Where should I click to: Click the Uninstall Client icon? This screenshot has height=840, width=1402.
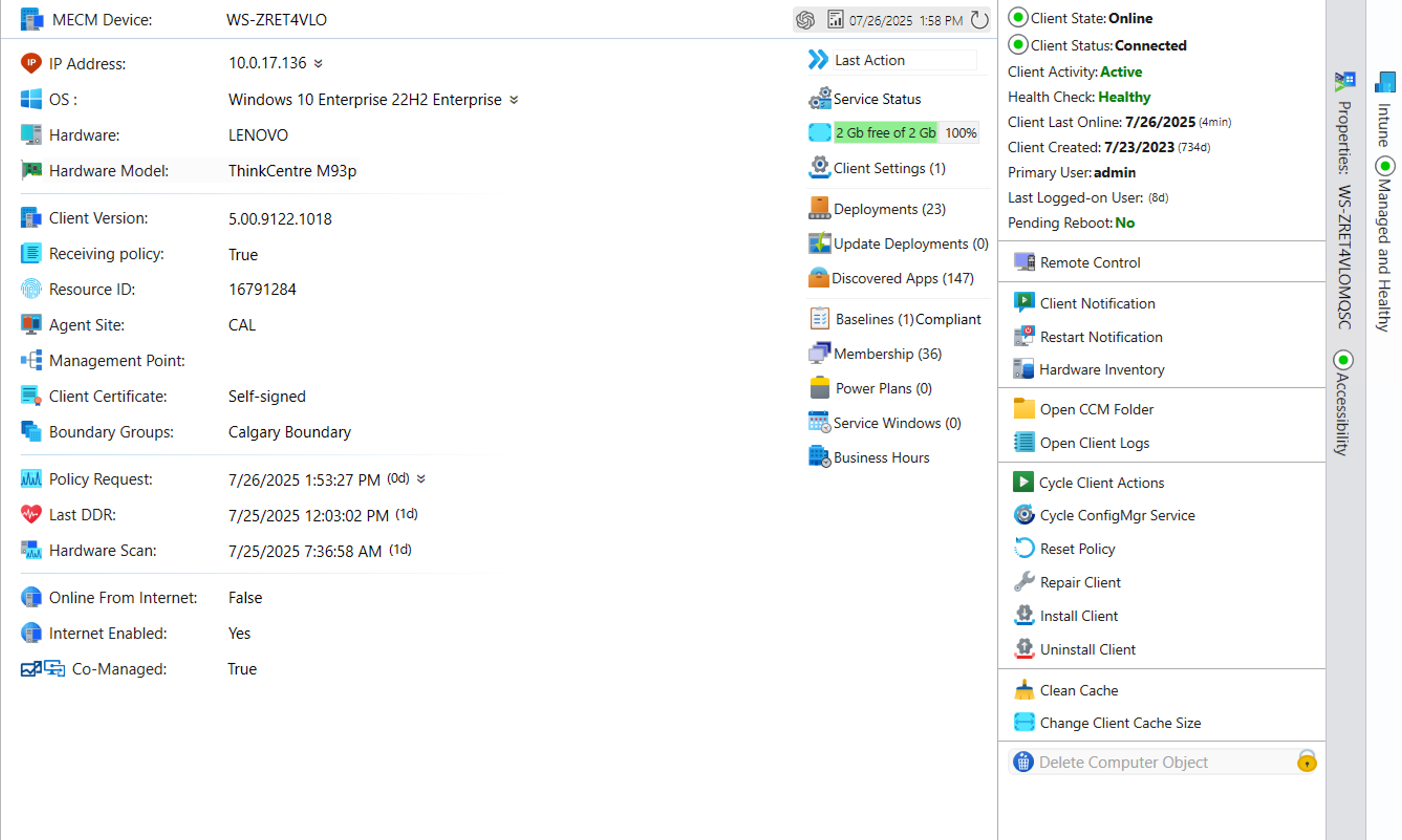tap(1024, 649)
